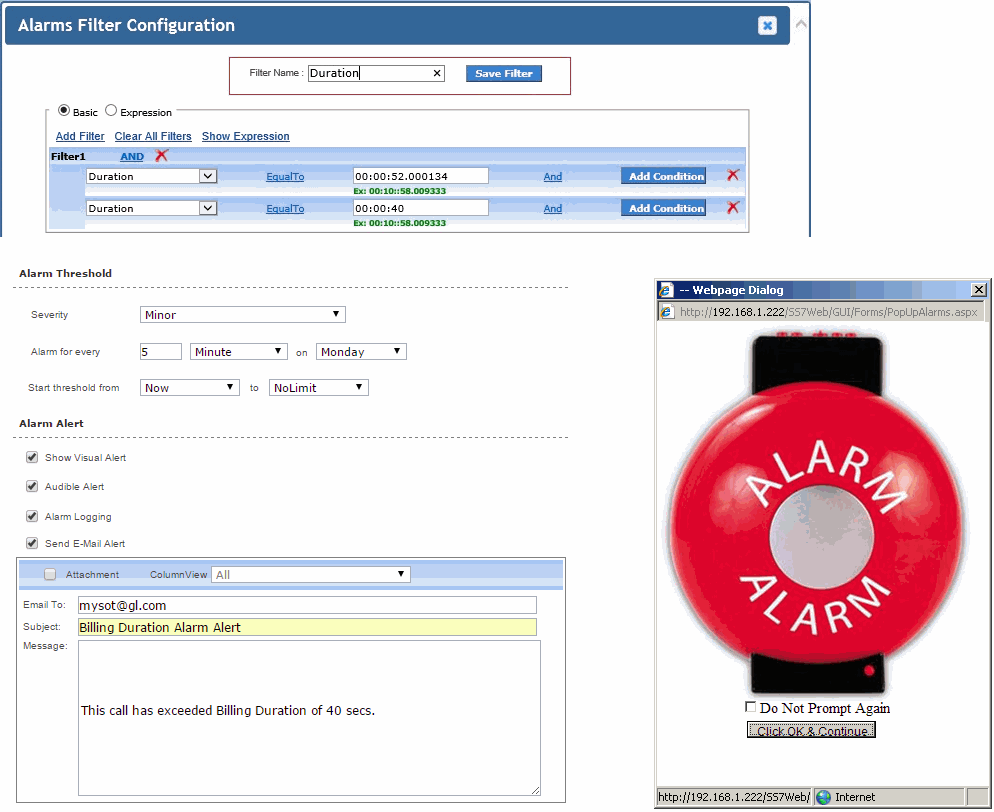Screen dimensions: 994x812
Task: Click the Alarm for every number field
Action: pos(161,352)
